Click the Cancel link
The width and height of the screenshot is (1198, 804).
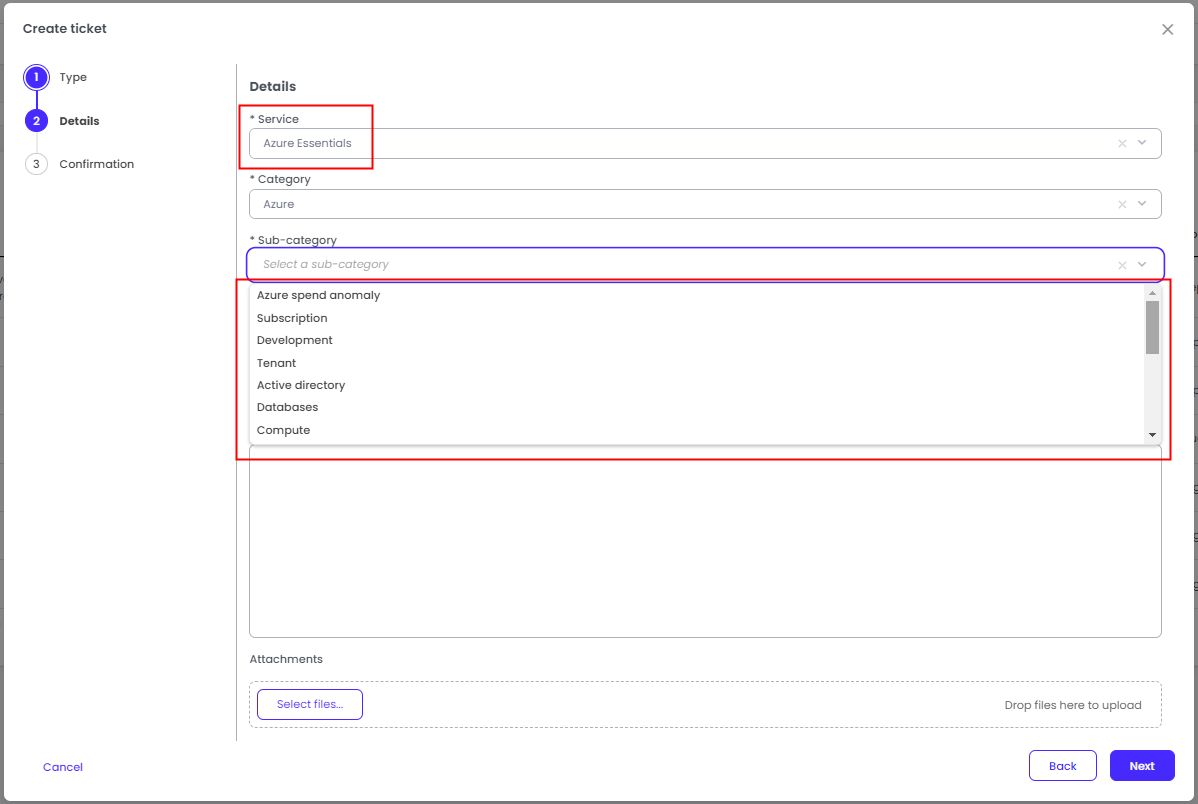click(x=63, y=767)
